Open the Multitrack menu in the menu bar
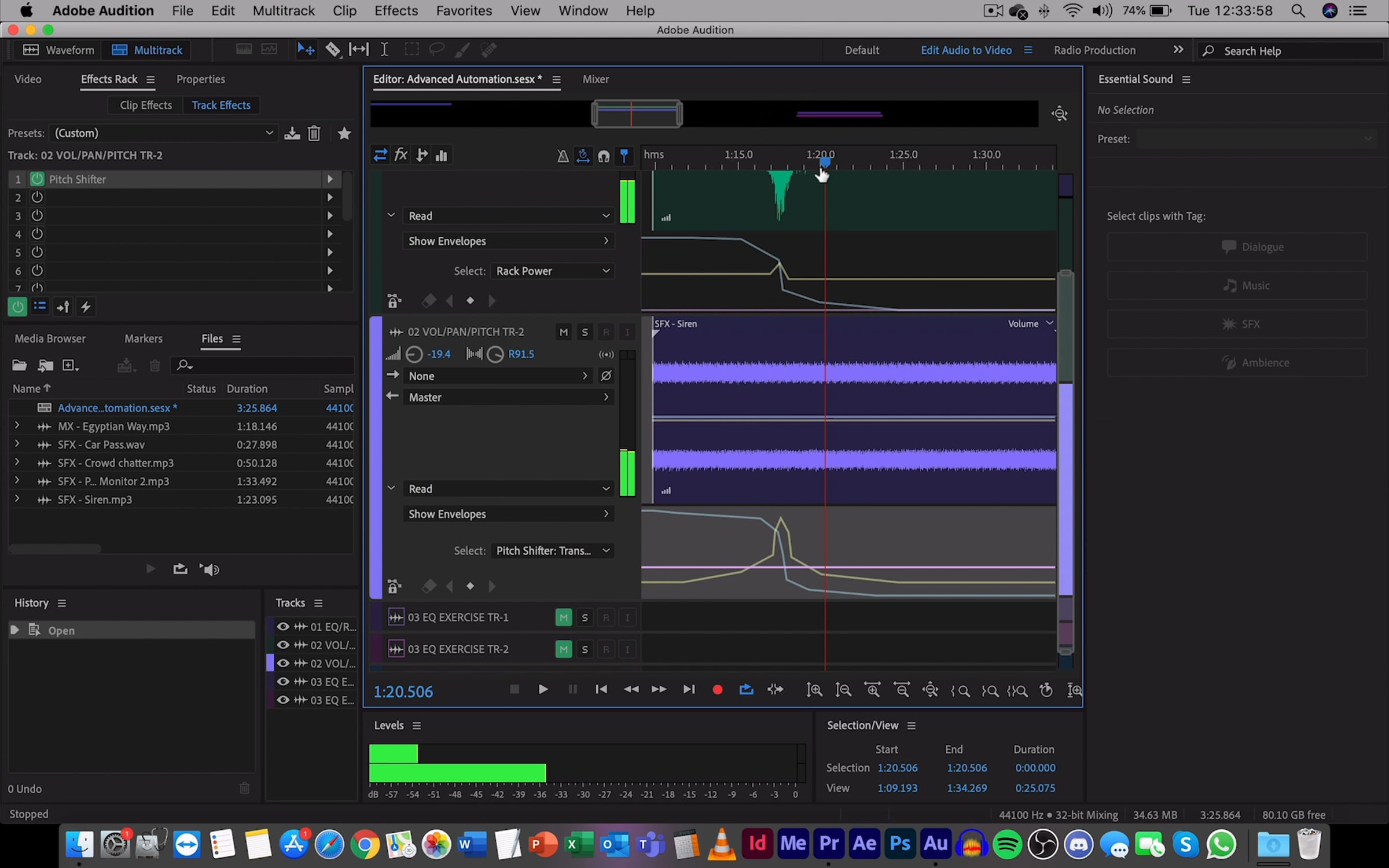The image size is (1389, 868). point(283,10)
